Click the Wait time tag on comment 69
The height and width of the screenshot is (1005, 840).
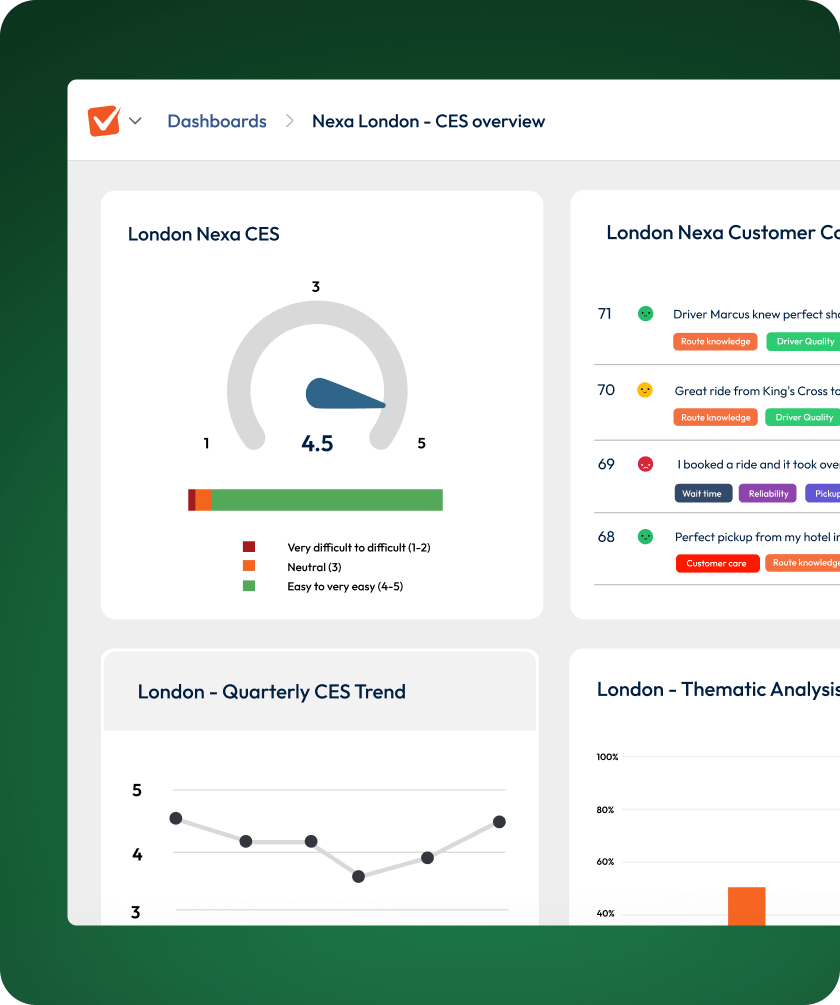point(701,493)
